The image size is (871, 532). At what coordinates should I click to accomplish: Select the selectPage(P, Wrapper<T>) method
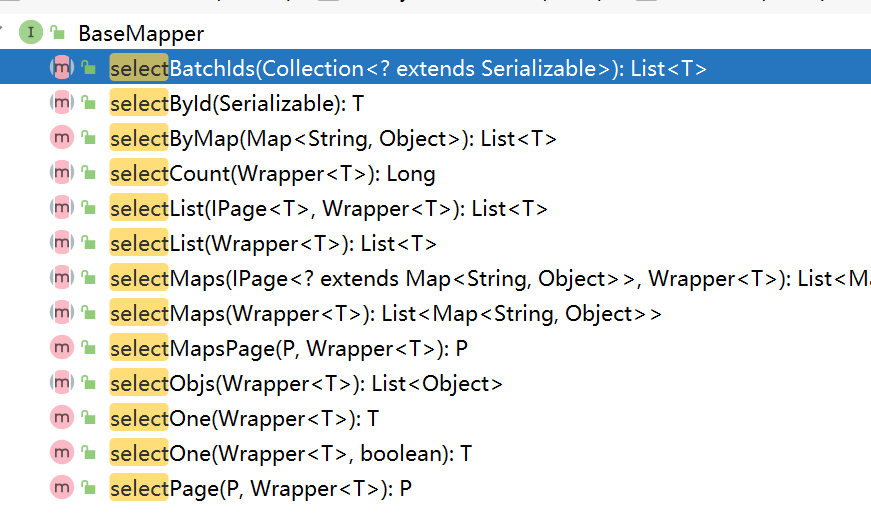(260, 489)
